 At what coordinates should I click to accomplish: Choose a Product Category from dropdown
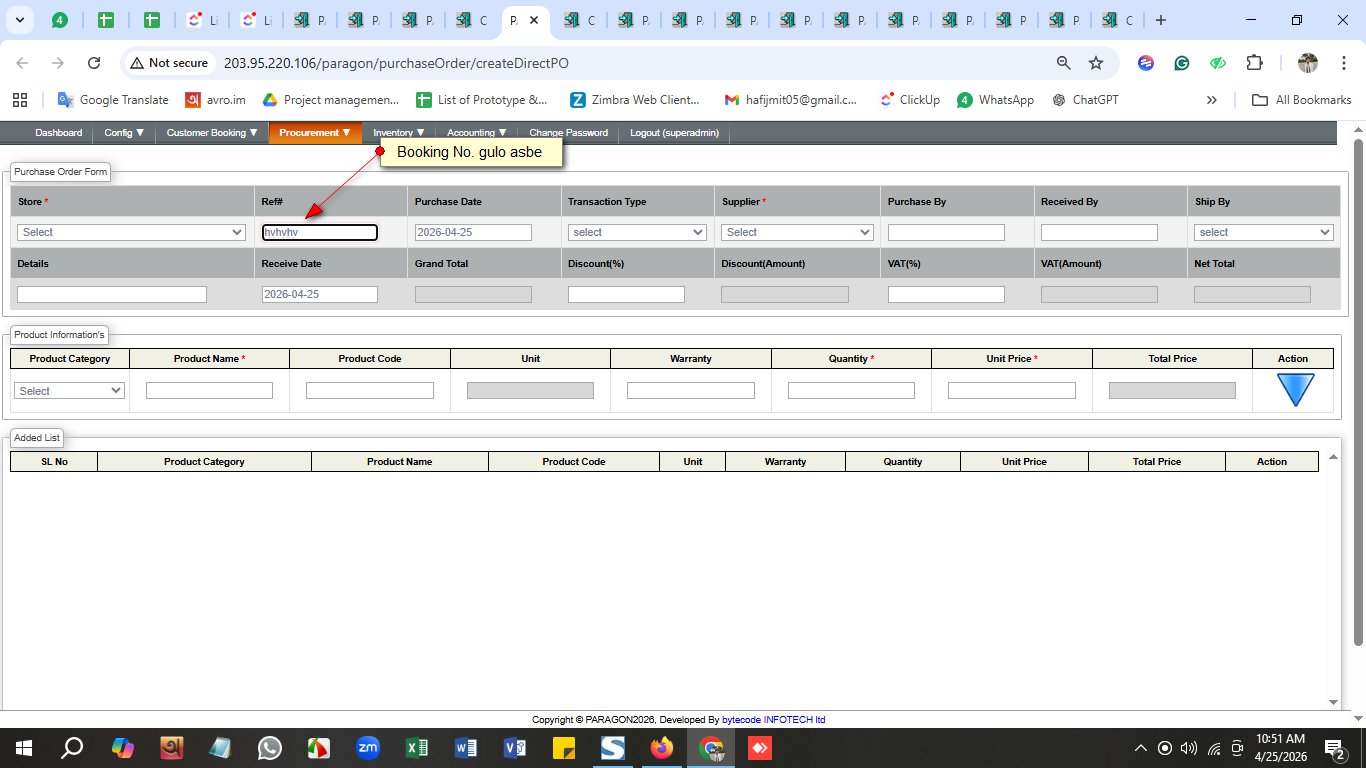[x=70, y=391]
